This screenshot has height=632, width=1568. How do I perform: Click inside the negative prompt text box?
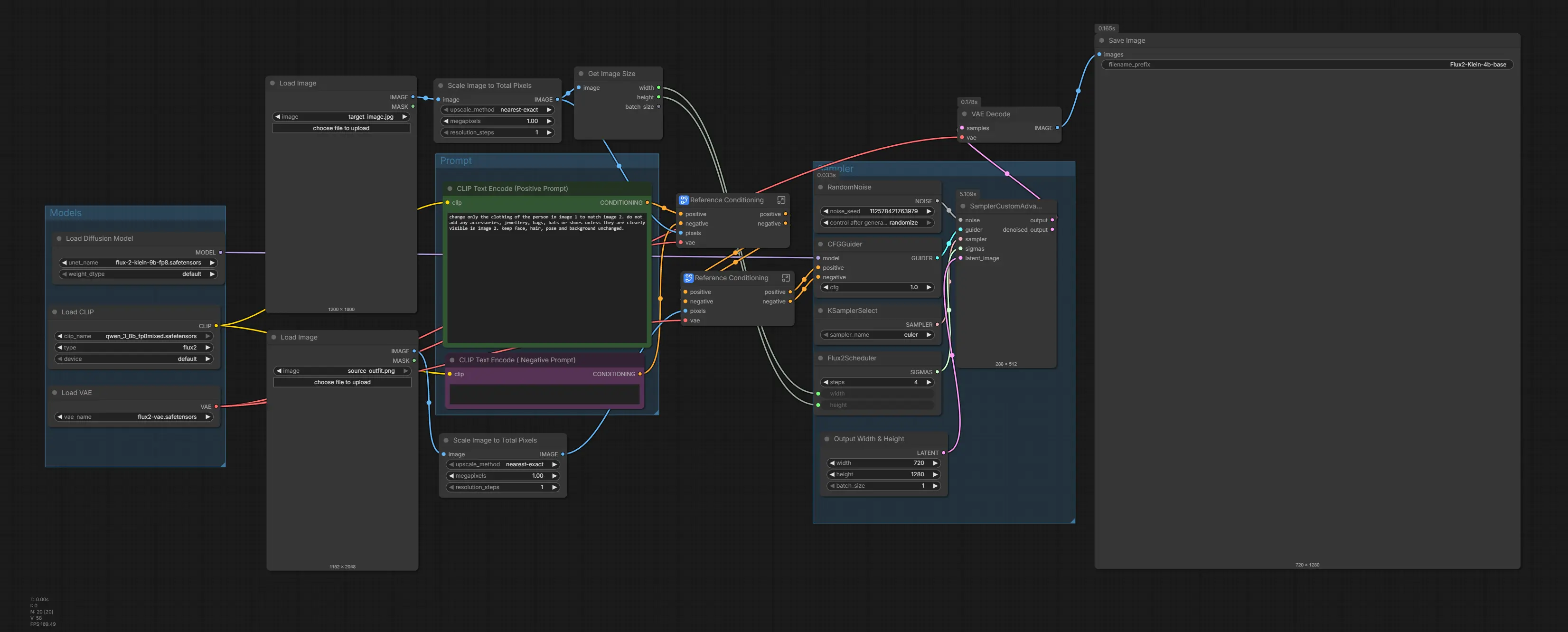click(x=545, y=395)
